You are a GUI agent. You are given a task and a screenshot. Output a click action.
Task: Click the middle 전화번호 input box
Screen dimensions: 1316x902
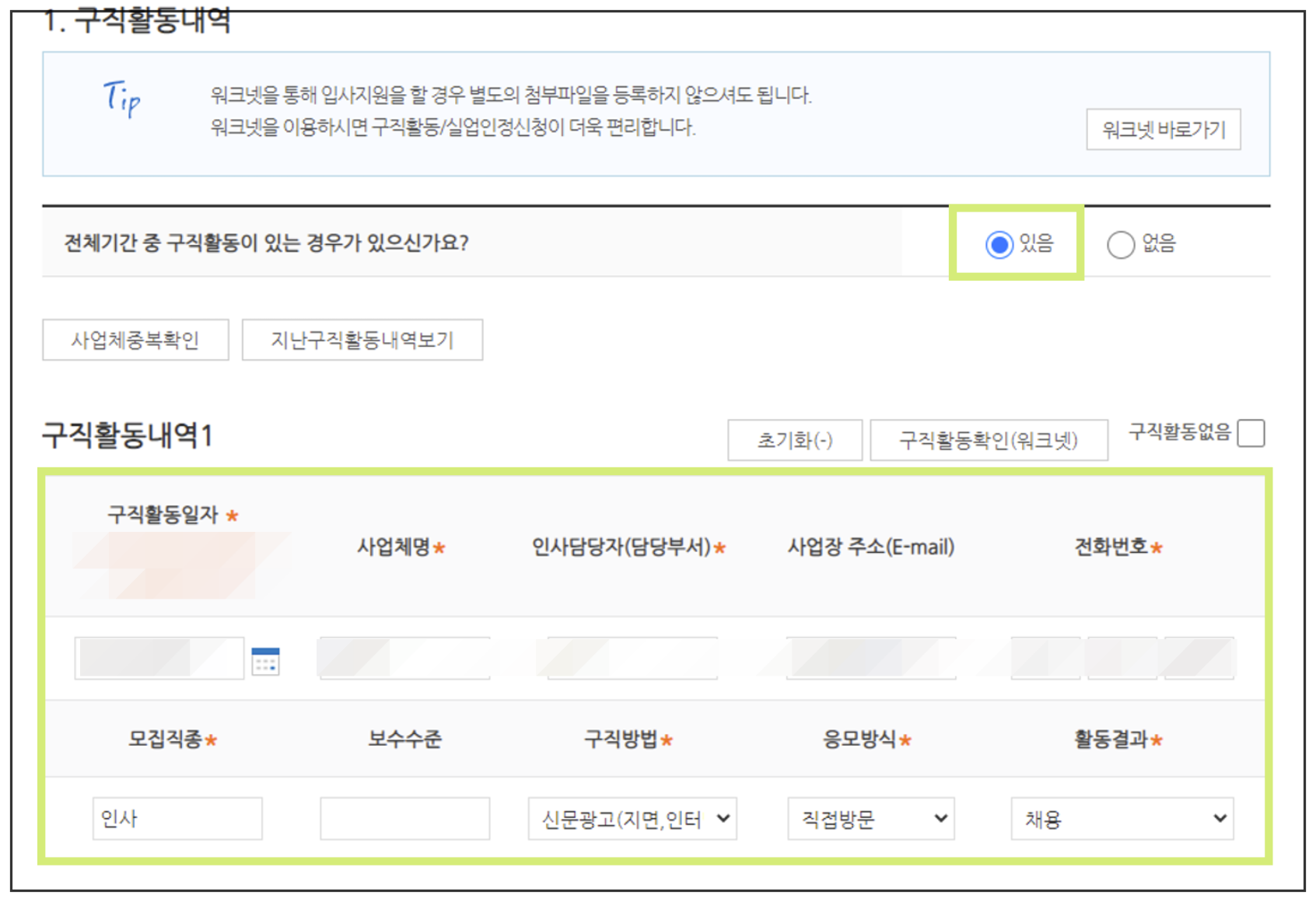[x=1122, y=658]
